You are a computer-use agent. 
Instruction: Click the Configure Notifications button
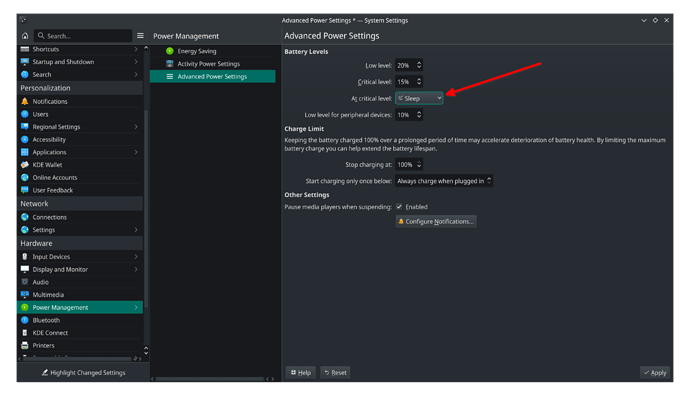coord(436,222)
